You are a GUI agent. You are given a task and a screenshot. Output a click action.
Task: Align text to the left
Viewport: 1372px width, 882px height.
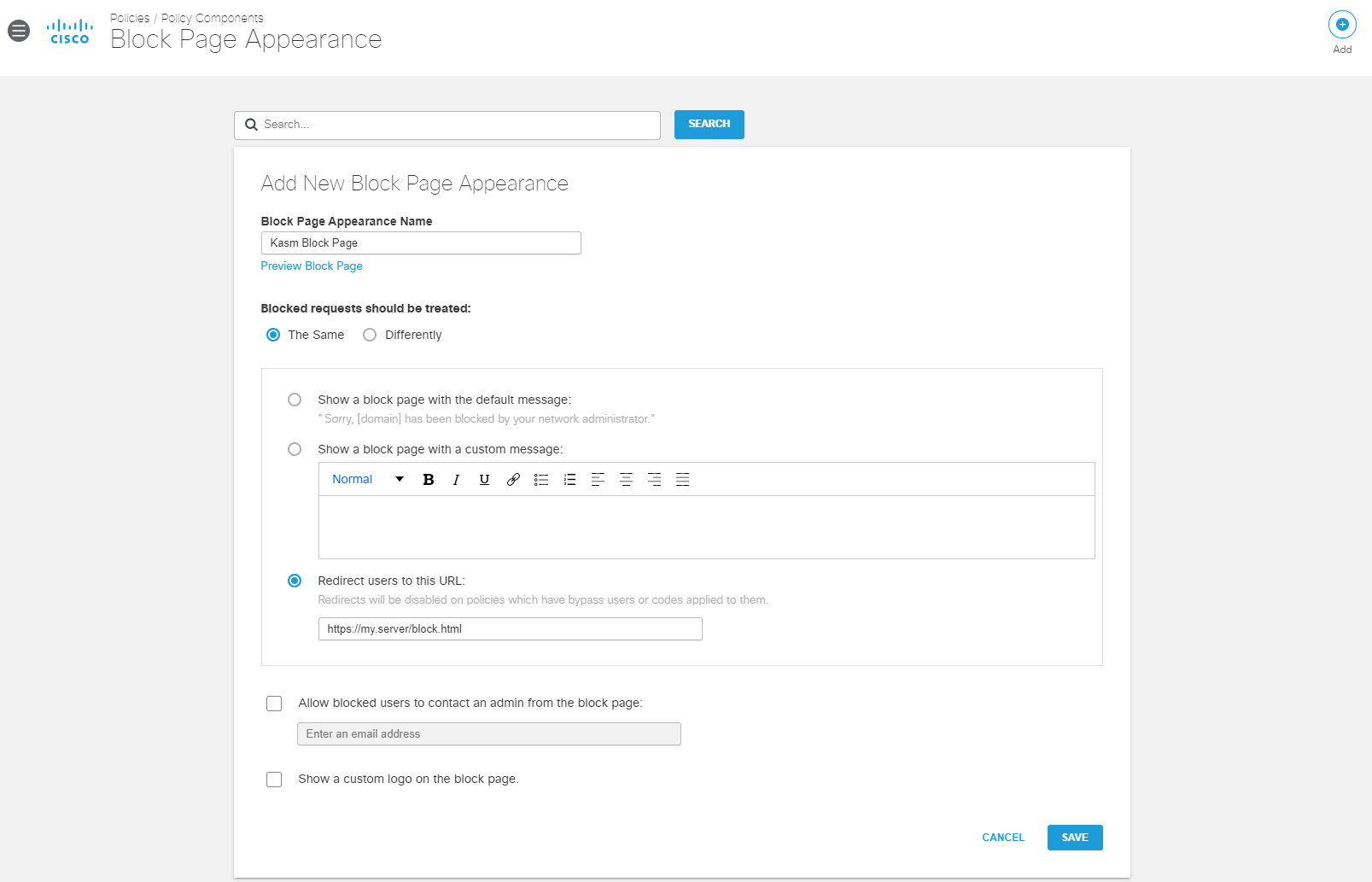[598, 479]
